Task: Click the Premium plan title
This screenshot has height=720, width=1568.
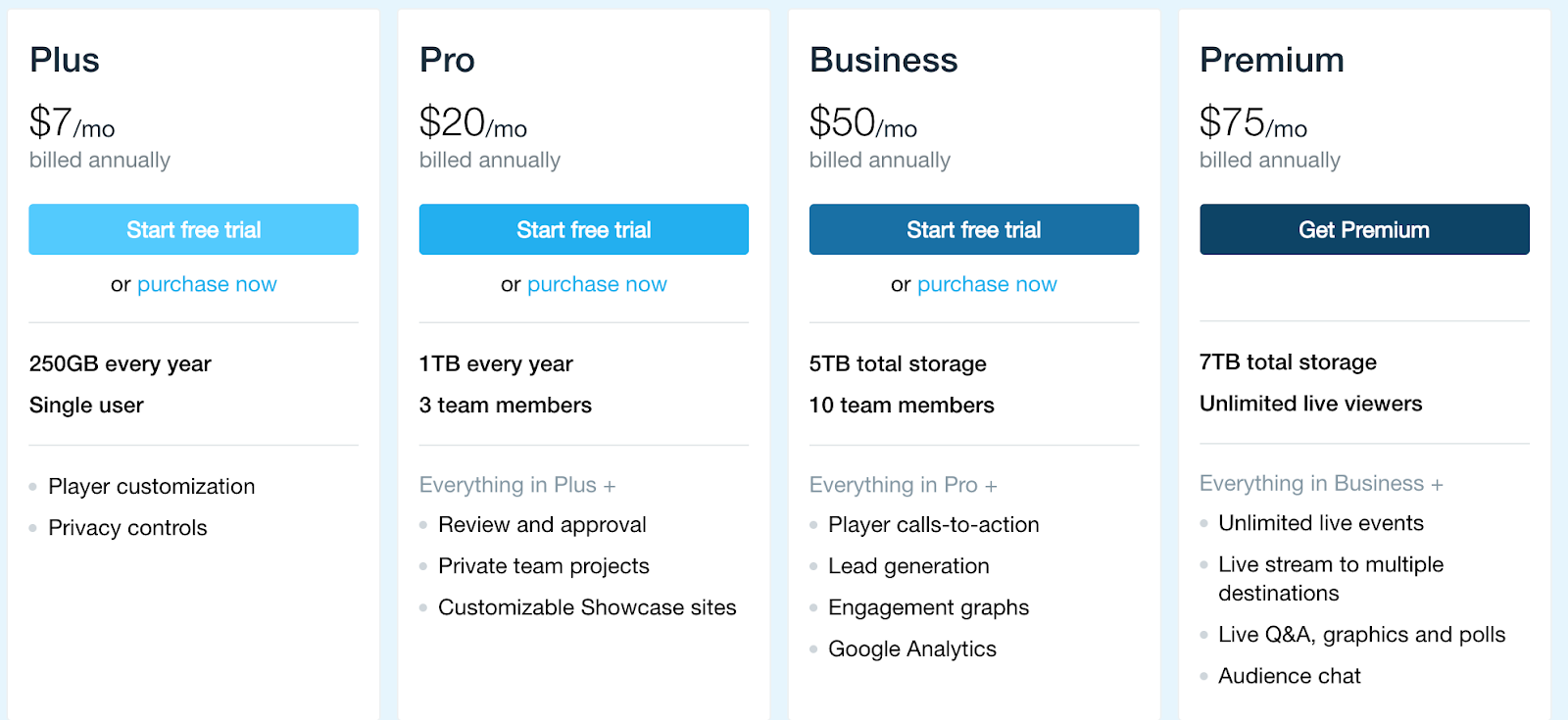Action: 1271,60
